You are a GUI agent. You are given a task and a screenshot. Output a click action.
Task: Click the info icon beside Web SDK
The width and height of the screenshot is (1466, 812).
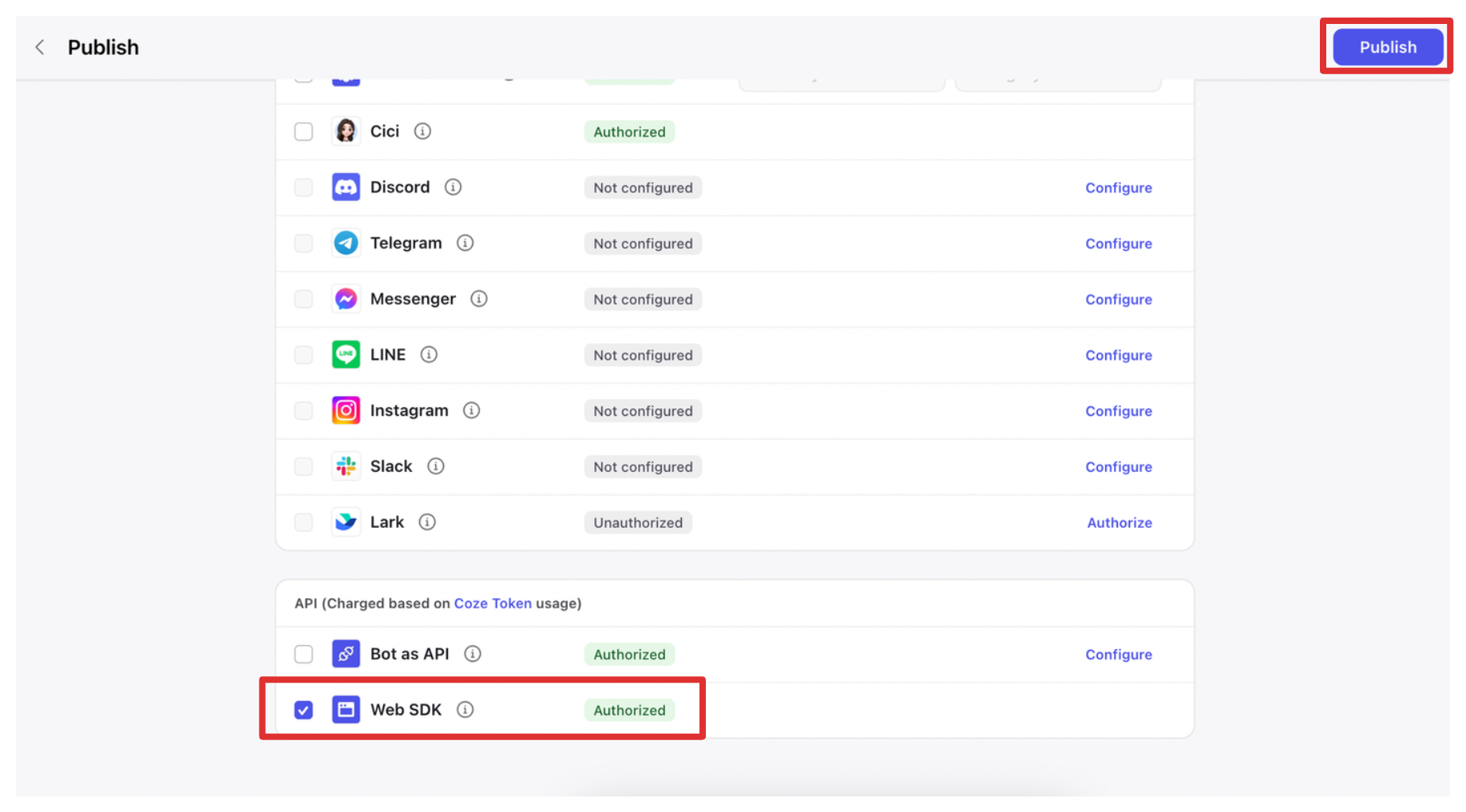tap(465, 710)
